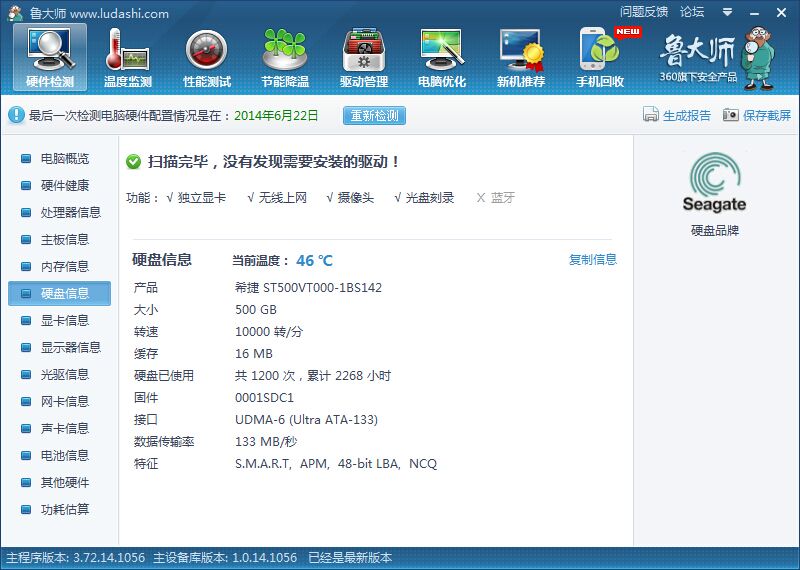Click 生成报告 to generate a report
800x570 pixels.
tap(677, 116)
